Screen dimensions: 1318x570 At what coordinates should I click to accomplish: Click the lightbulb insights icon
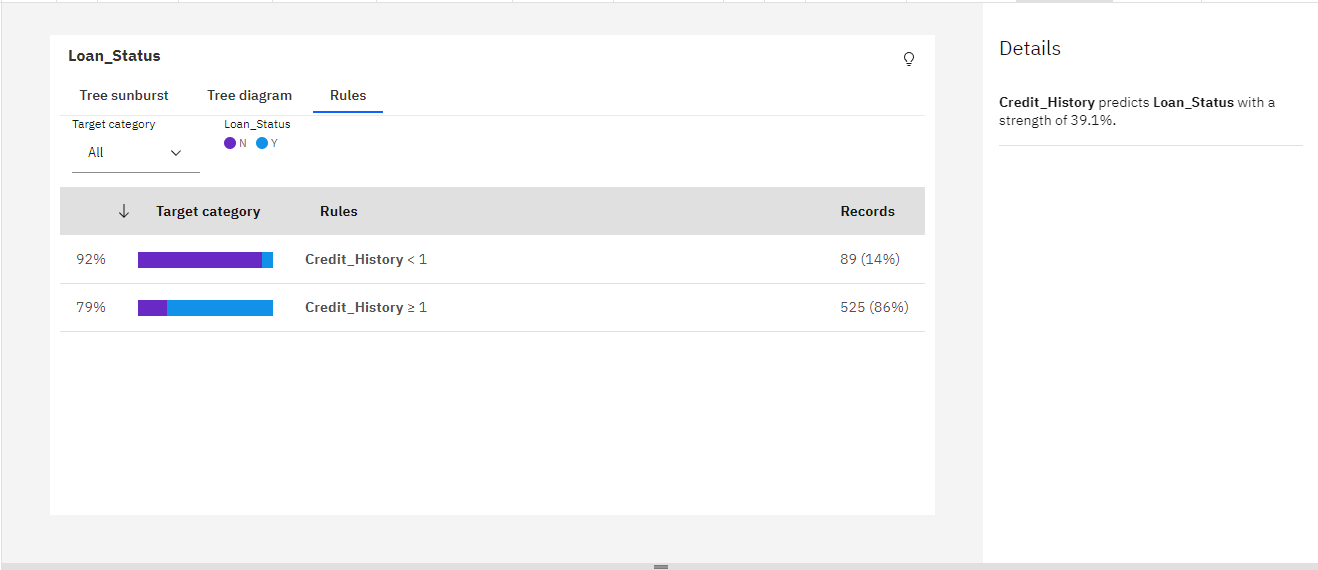908,59
